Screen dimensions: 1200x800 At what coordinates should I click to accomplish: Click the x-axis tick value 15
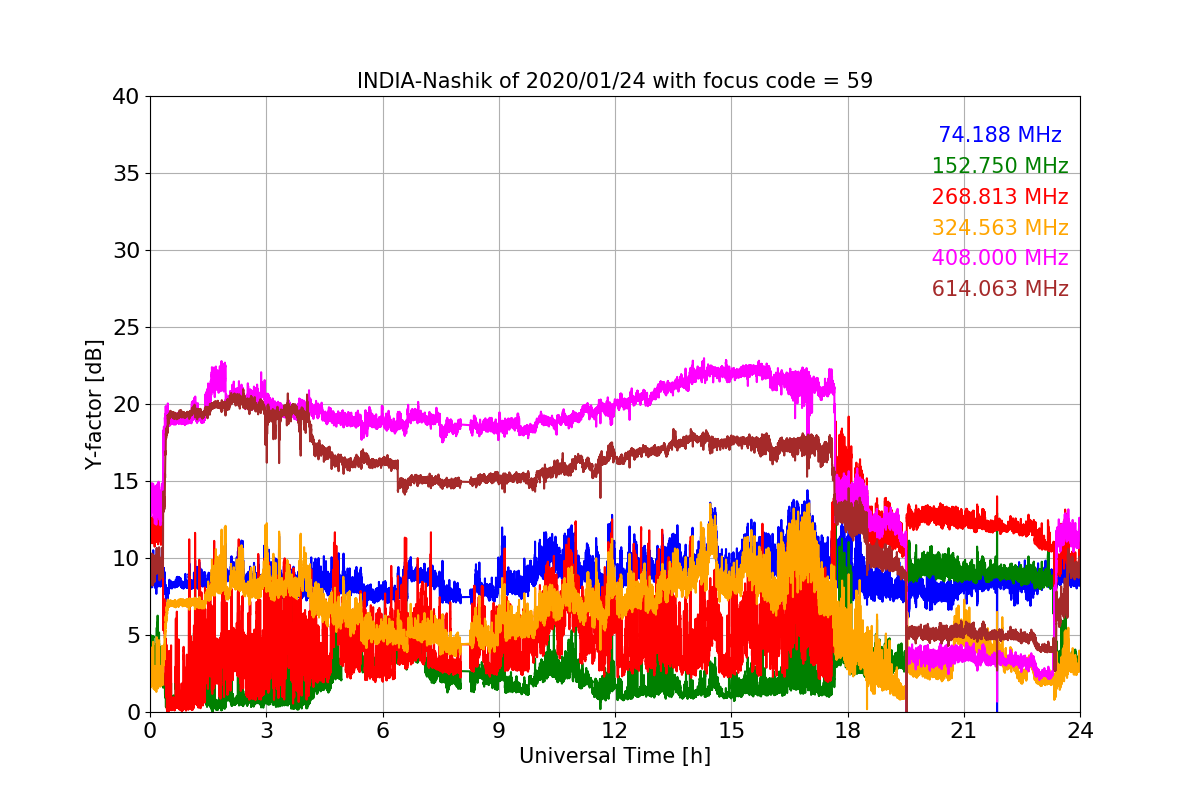pos(731,731)
